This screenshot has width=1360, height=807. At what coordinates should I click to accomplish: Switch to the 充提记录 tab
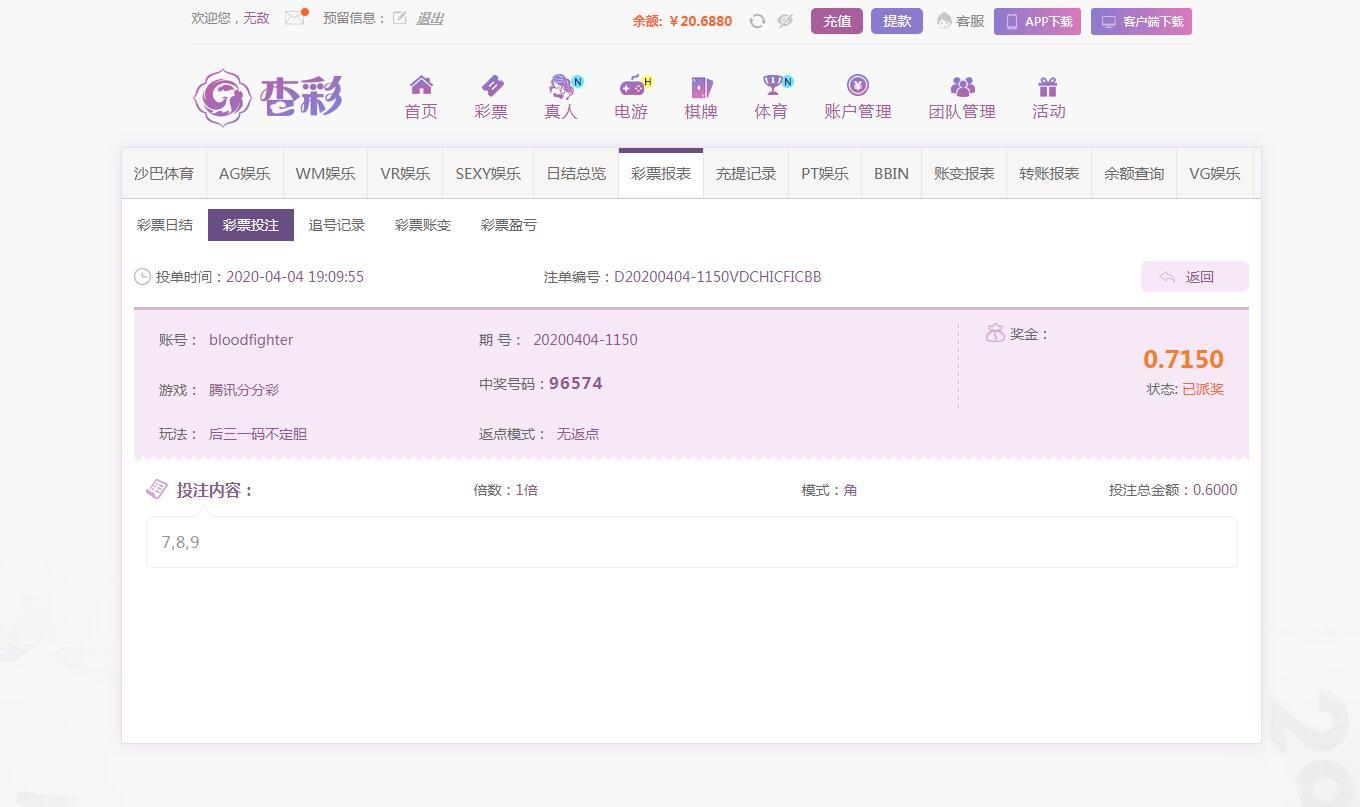(x=746, y=174)
